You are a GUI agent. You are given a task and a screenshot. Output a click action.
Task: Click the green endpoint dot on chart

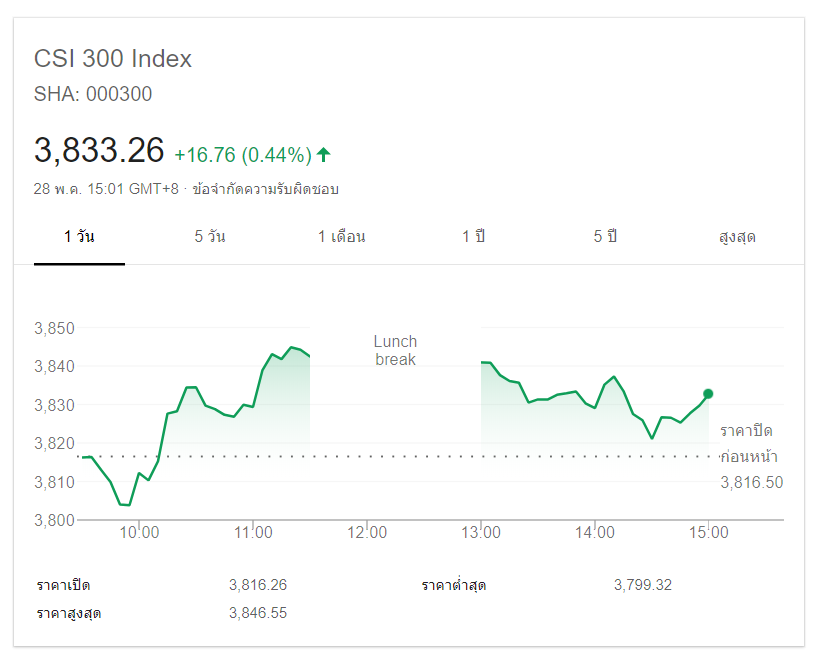pos(708,394)
